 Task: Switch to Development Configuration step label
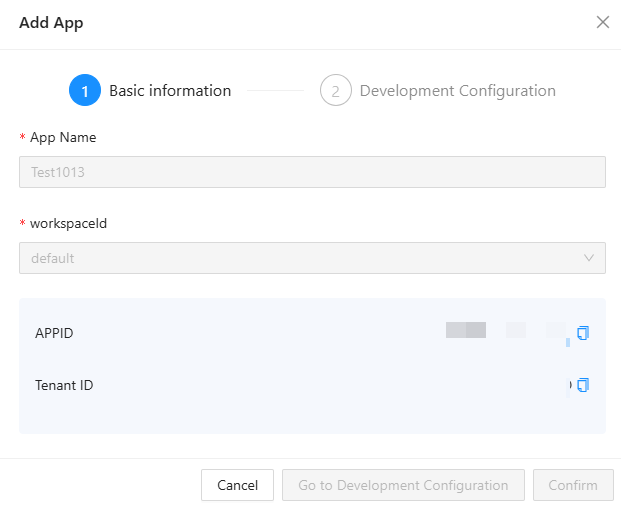pyautogui.click(x=457, y=91)
